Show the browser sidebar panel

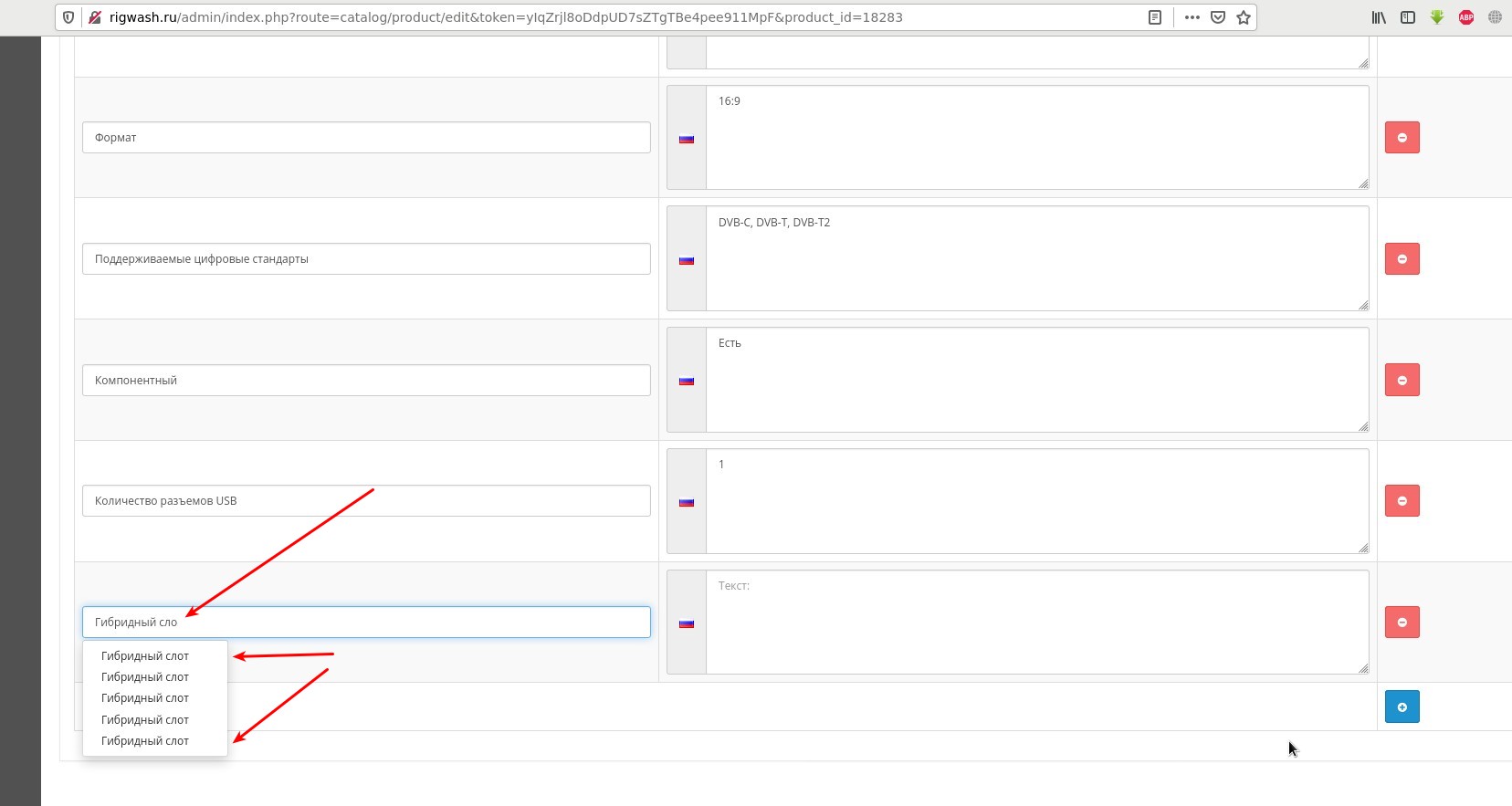click(x=1408, y=17)
